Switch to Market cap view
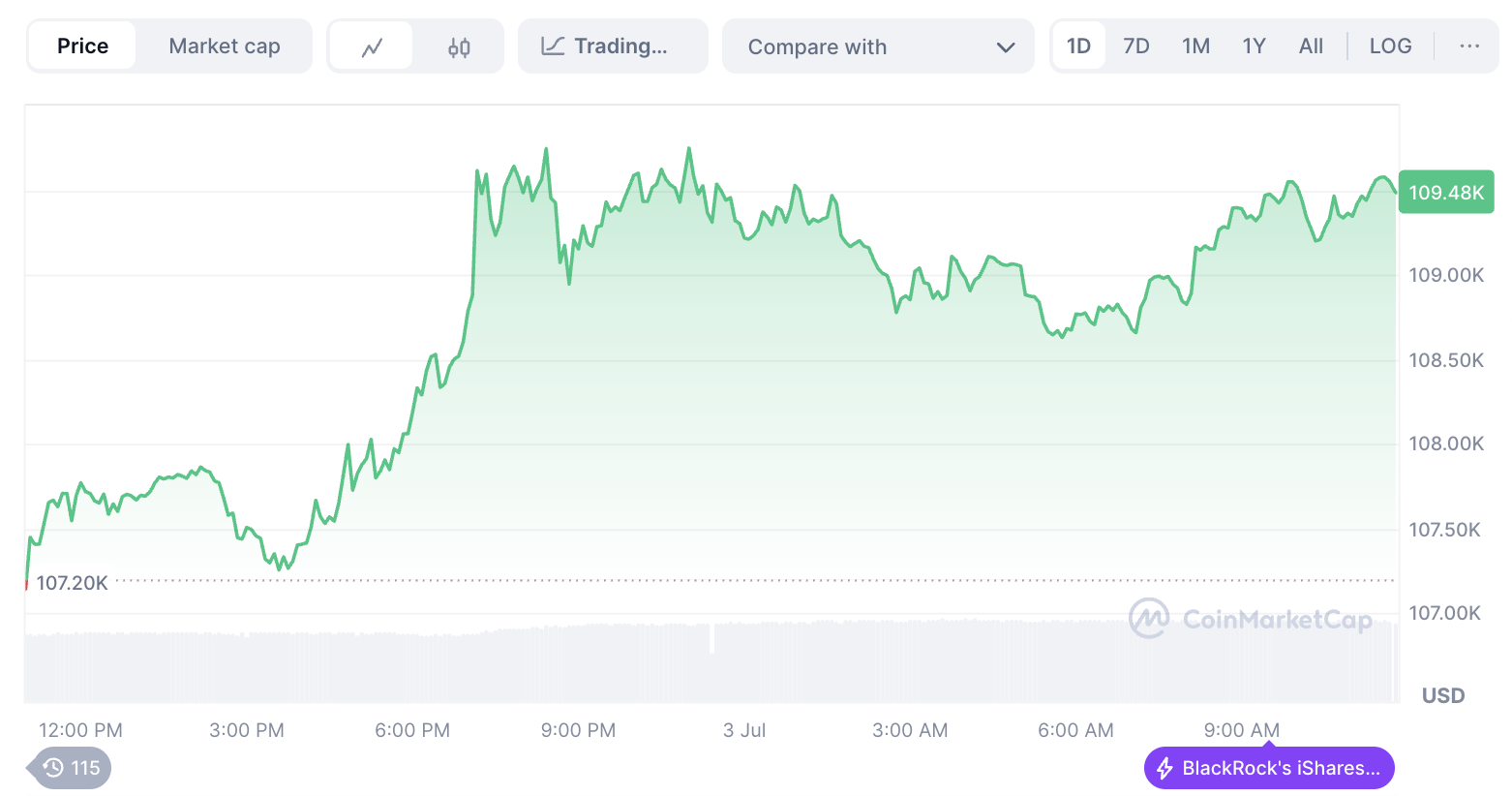The image size is (1512, 796). point(225,46)
